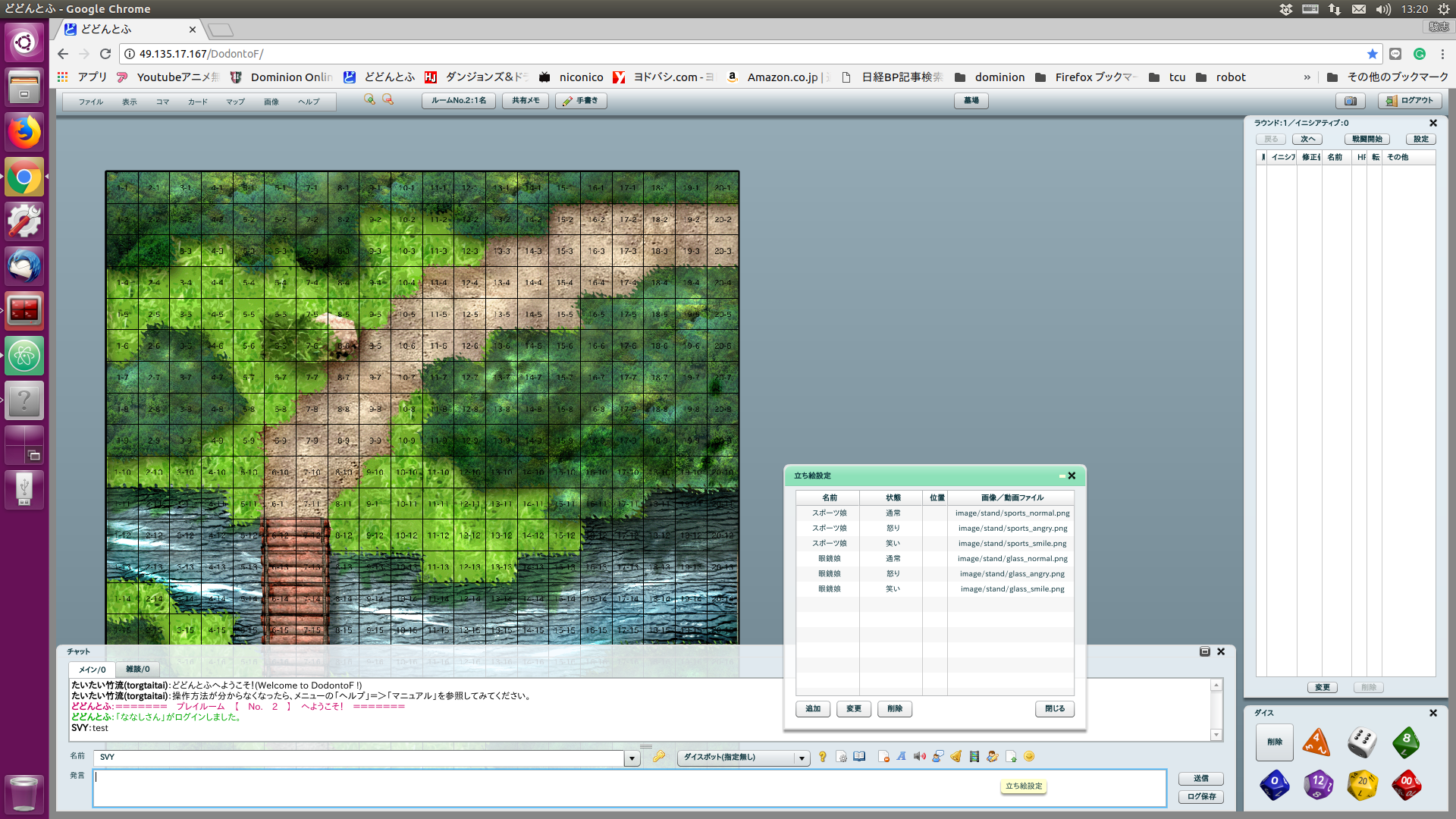Image resolution: width=1456 pixels, height=819 pixels.
Task: Click the film strip cut-in icon
Action: (x=974, y=756)
